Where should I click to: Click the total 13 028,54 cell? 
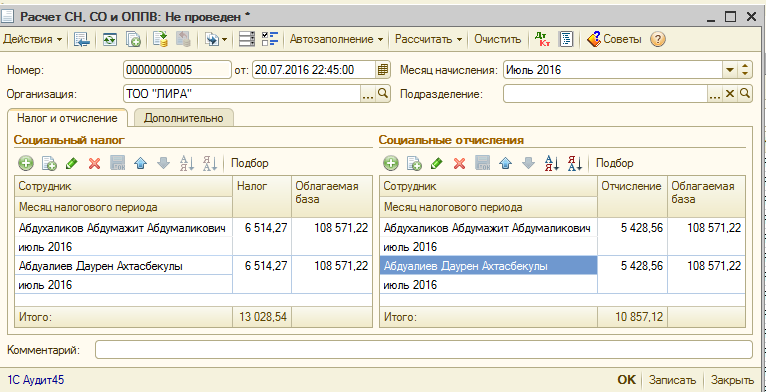pyautogui.click(x=262, y=317)
